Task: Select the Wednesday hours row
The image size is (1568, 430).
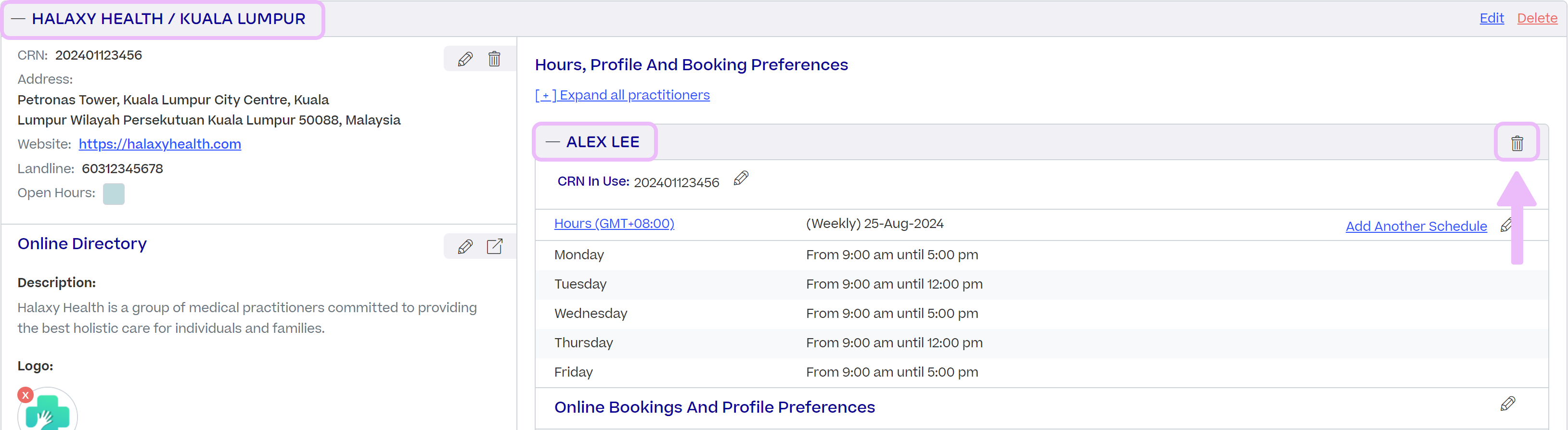Action: 1041,313
